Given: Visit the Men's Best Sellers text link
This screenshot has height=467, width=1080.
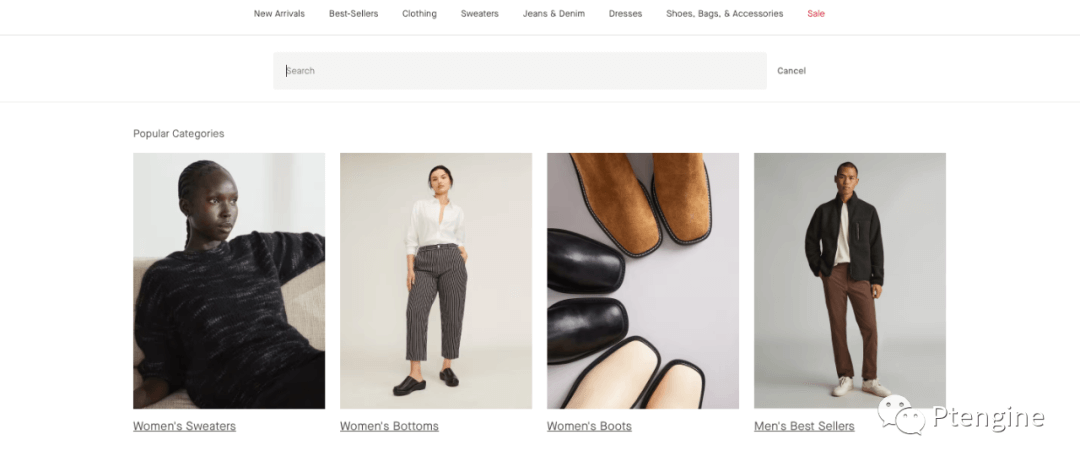Looking at the screenshot, I should click(804, 426).
